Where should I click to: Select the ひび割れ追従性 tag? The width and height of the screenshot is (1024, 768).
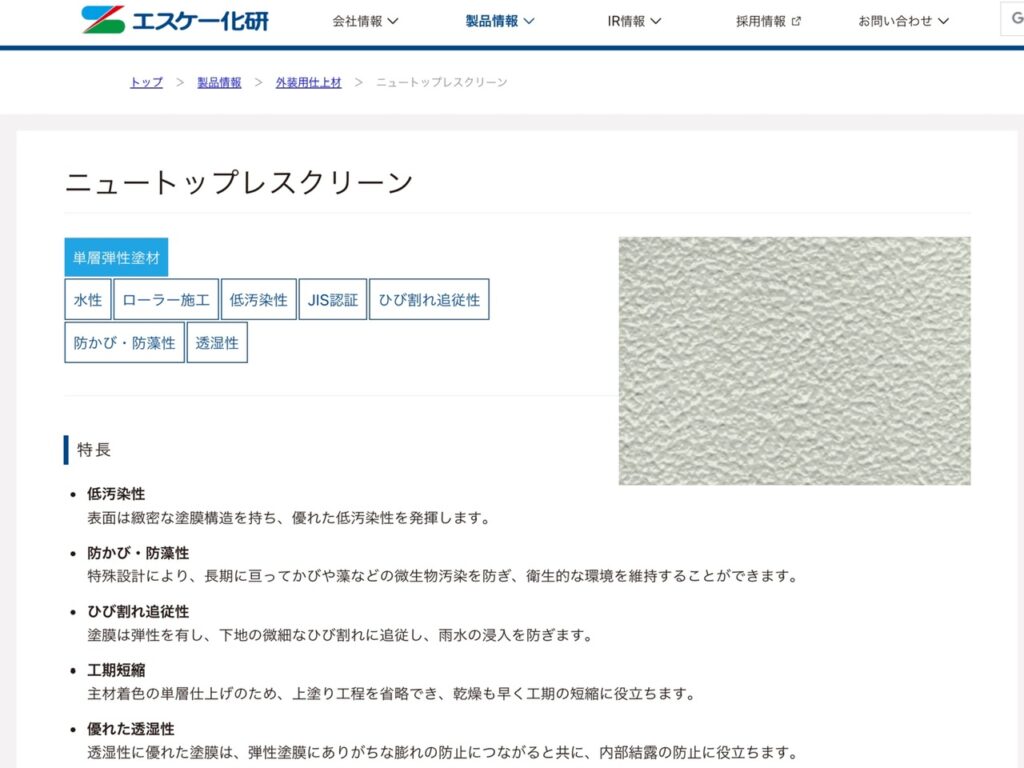click(429, 300)
